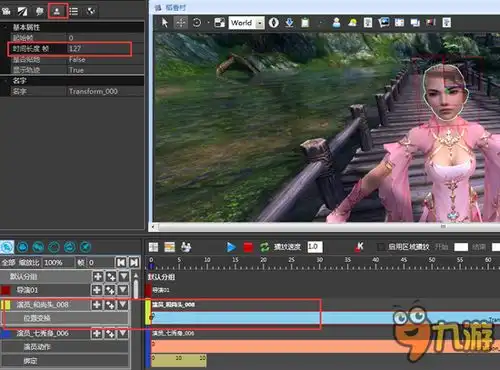Expand the 默认分组 track dropdown arrow
The width and height of the screenshot is (500, 370).
click(x=124, y=276)
